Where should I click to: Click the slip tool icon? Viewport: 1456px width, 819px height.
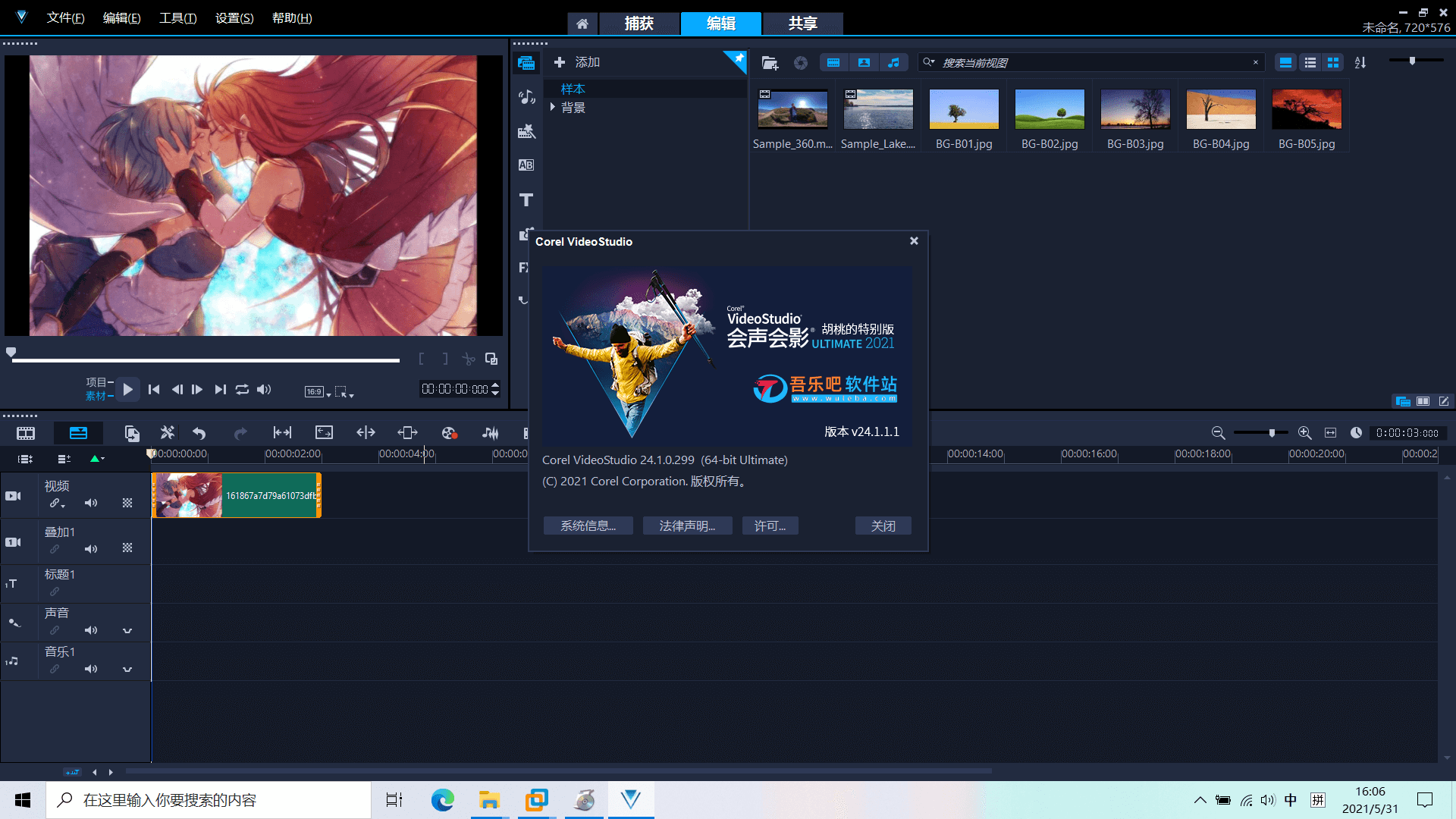[x=282, y=432]
